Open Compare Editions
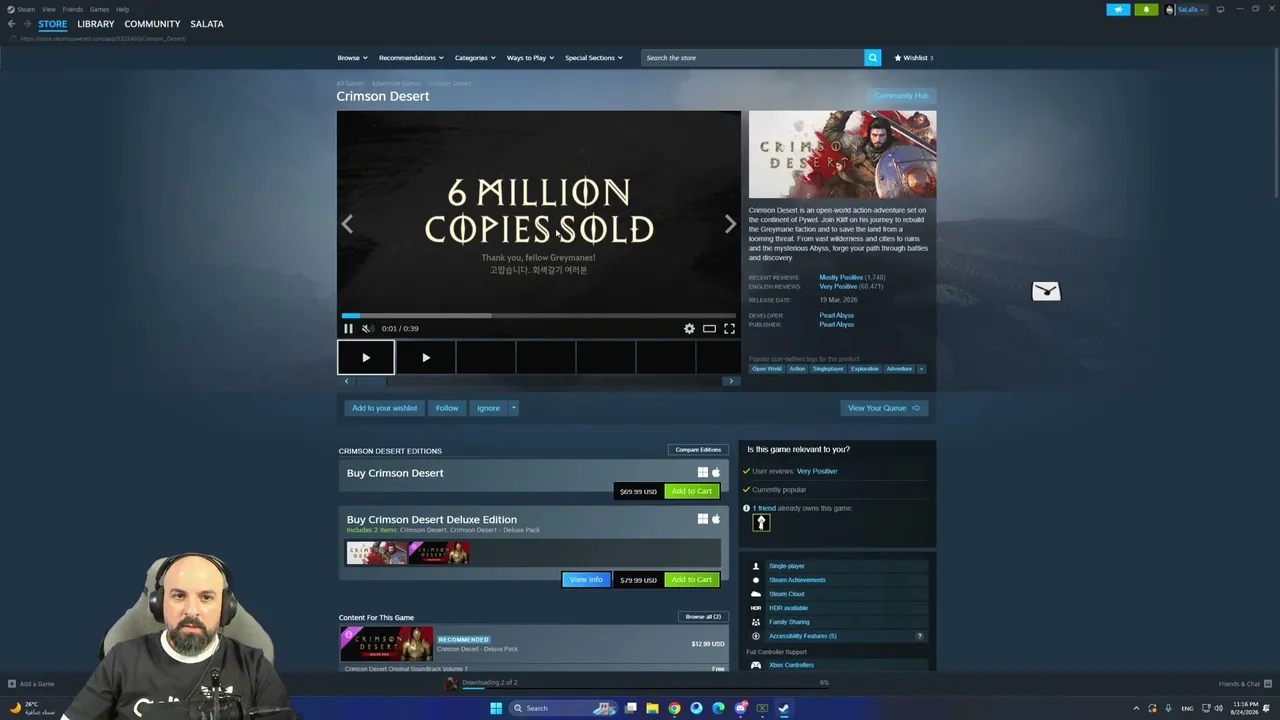Image resolution: width=1280 pixels, height=720 pixels. tap(698, 450)
